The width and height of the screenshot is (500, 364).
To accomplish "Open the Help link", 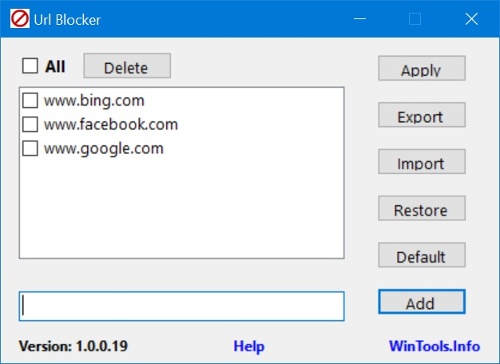I will coord(249,346).
